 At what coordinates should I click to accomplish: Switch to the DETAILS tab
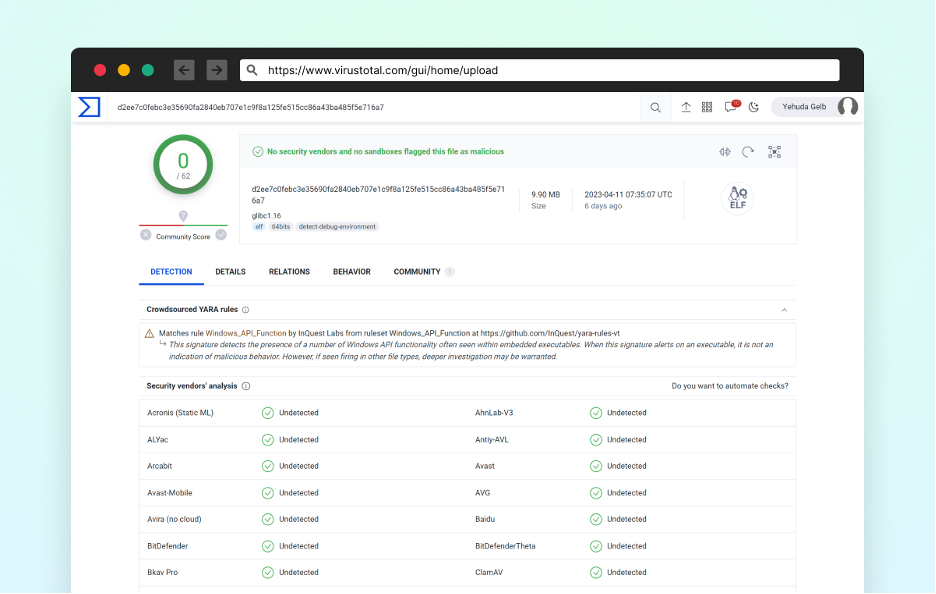230,272
